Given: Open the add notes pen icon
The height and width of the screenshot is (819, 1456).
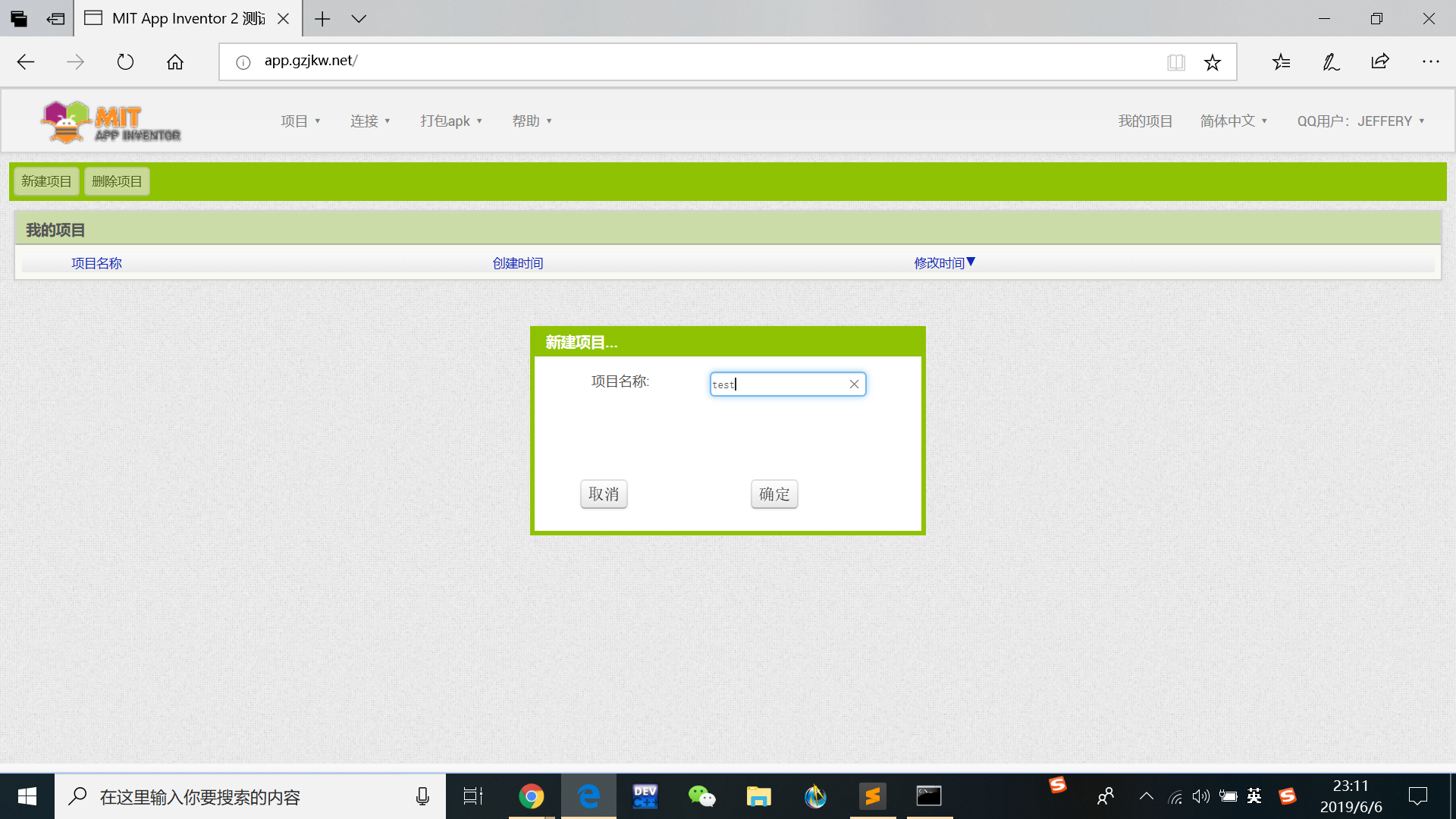Looking at the screenshot, I should [x=1331, y=61].
